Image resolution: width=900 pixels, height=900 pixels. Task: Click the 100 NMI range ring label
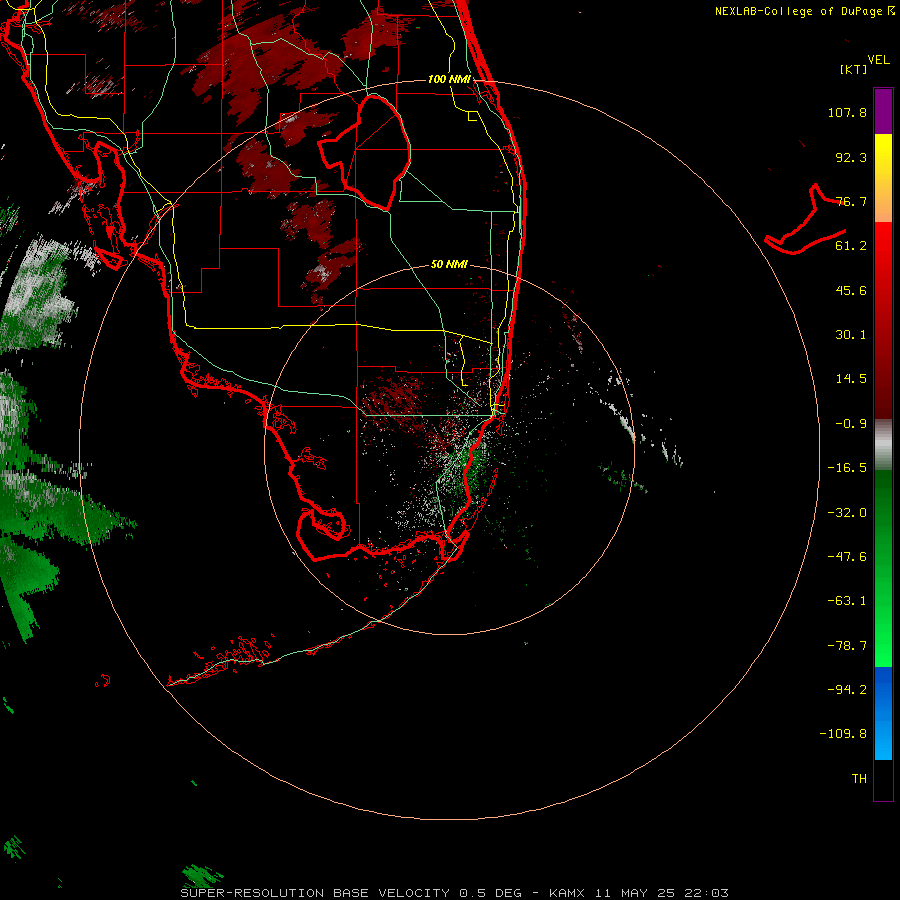(449, 79)
